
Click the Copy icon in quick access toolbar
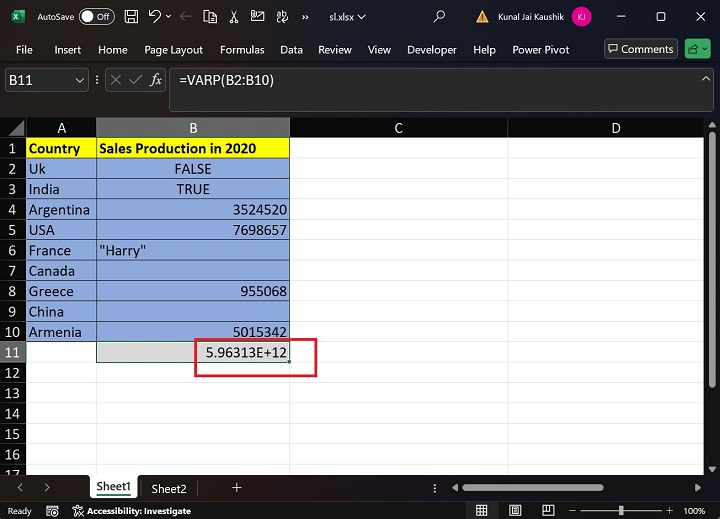(210, 17)
